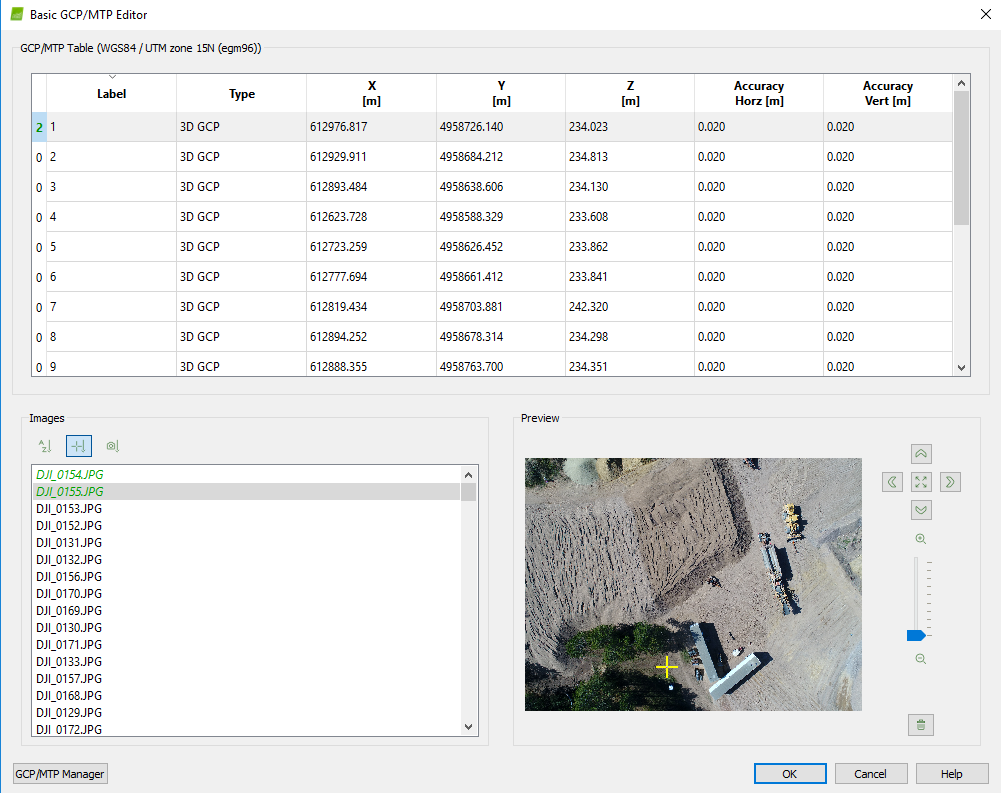The image size is (1001, 793).
Task: Pan preview down with the down-arrow icon
Action: click(921, 510)
